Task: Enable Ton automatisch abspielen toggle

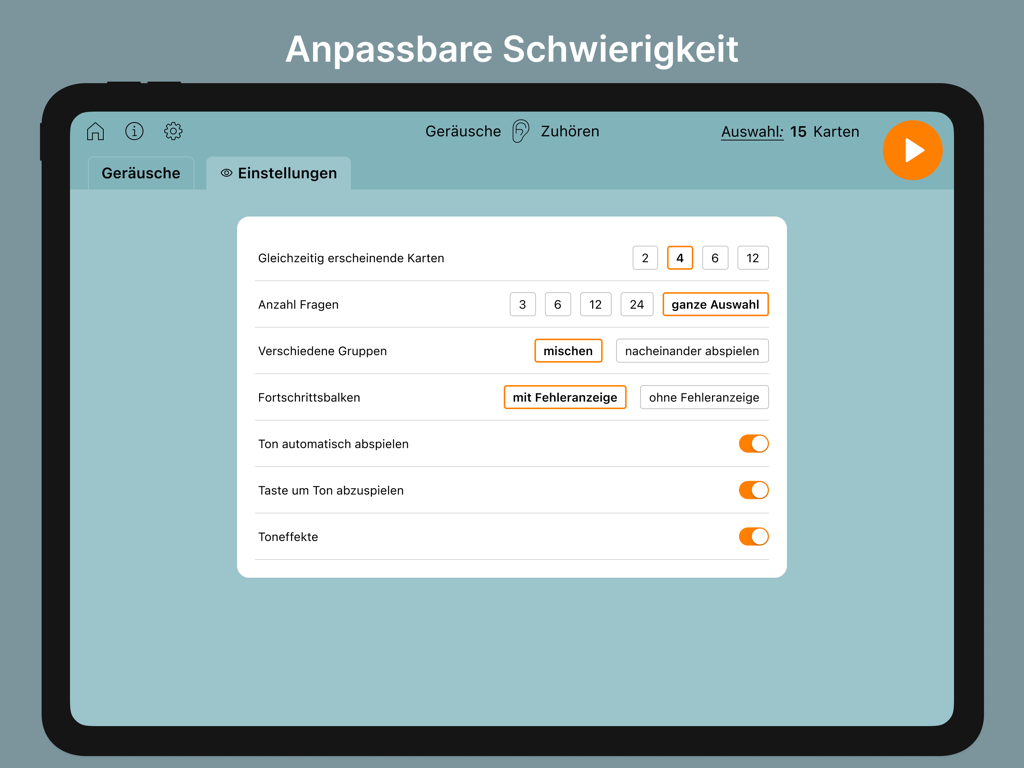Action: point(753,443)
